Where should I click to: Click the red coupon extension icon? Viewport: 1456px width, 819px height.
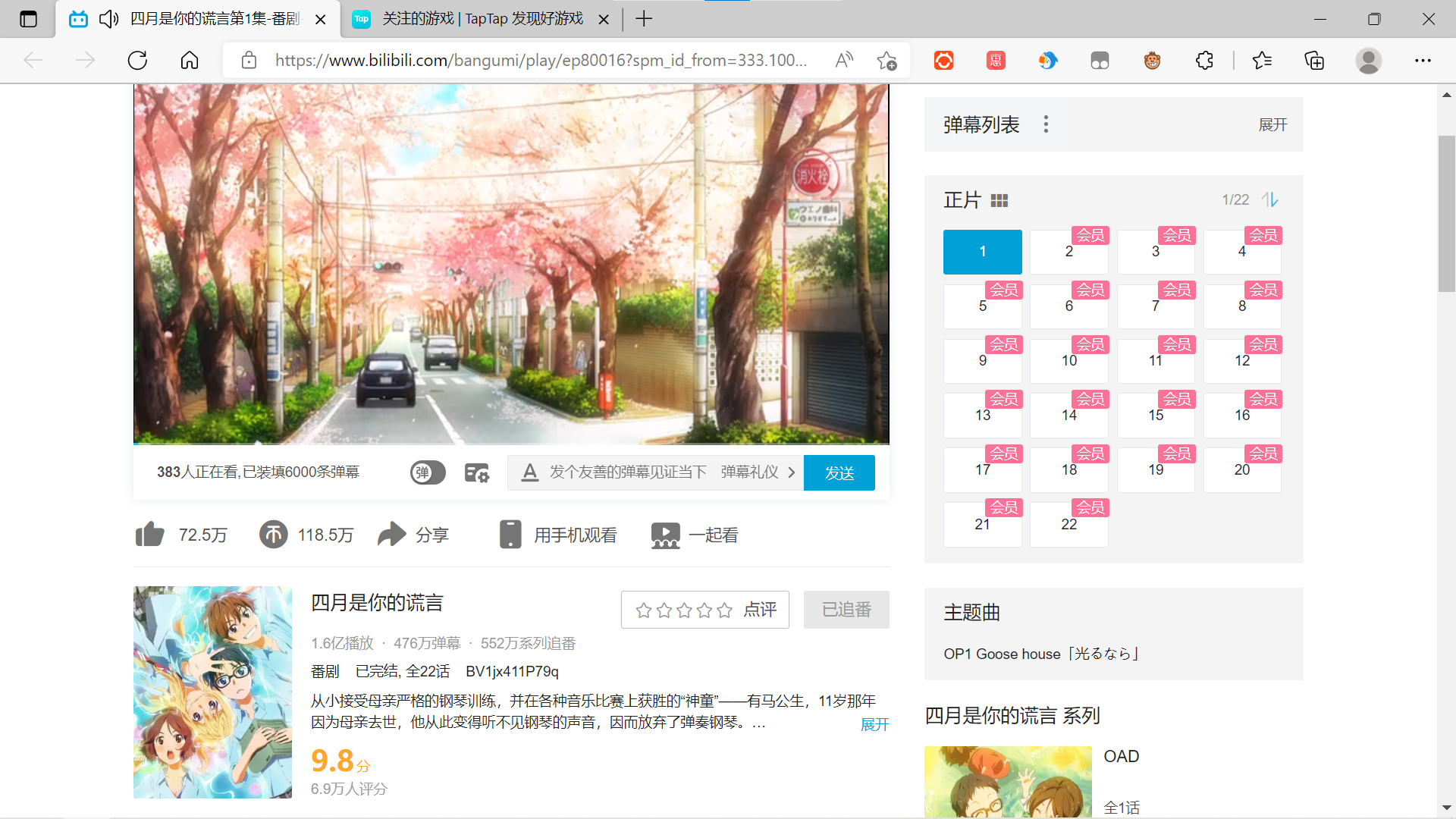click(996, 61)
